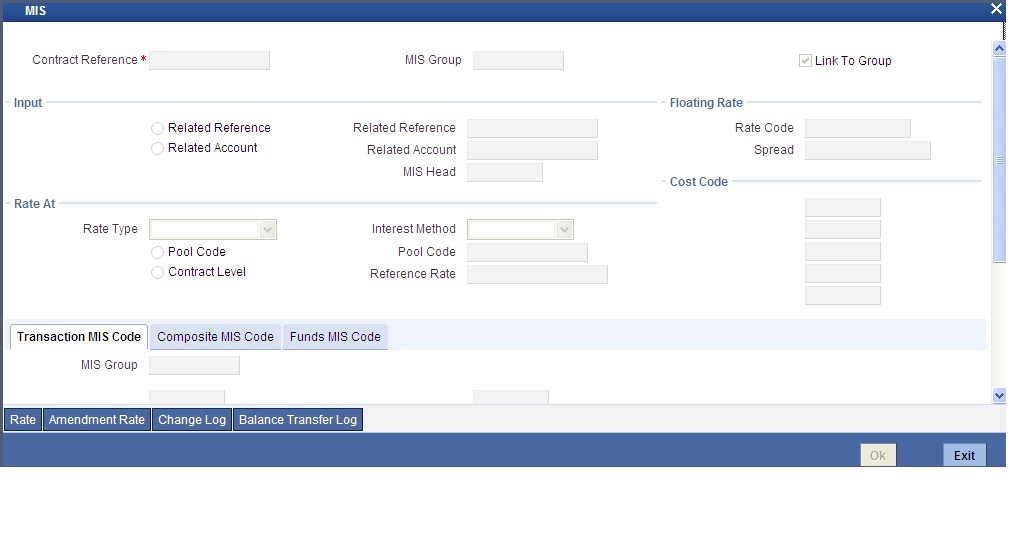Click the scrollbar down arrow
1022x547 pixels.
(x=999, y=395)
